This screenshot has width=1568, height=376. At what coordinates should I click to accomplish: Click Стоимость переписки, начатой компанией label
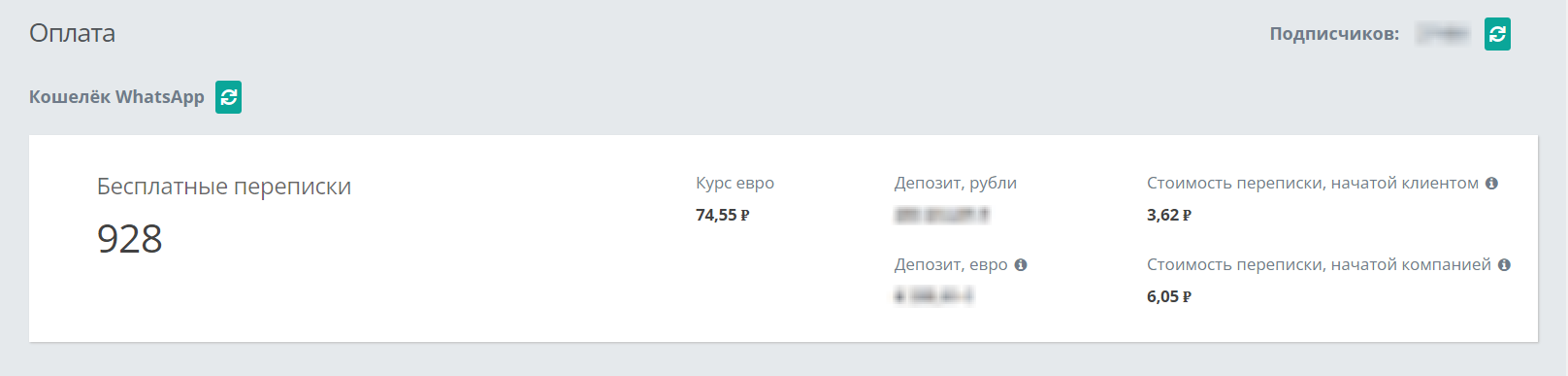[x=1319, y=264]
